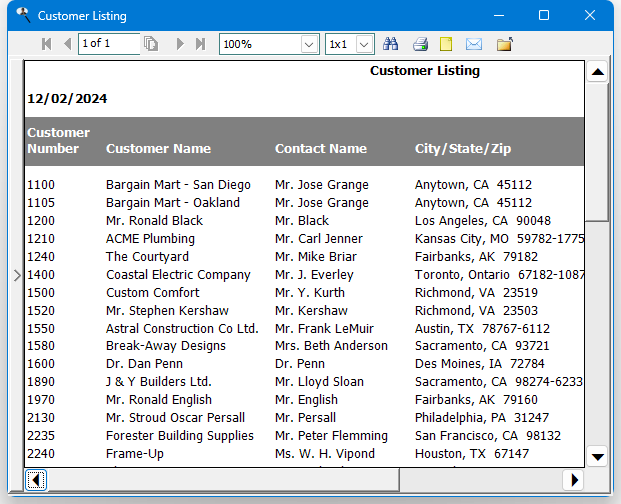Image resolution: width=621 pixels, height=504 pixels.
Task: Select 'Bargain Mart - Oakland' customer name
Action: point(173,203)
